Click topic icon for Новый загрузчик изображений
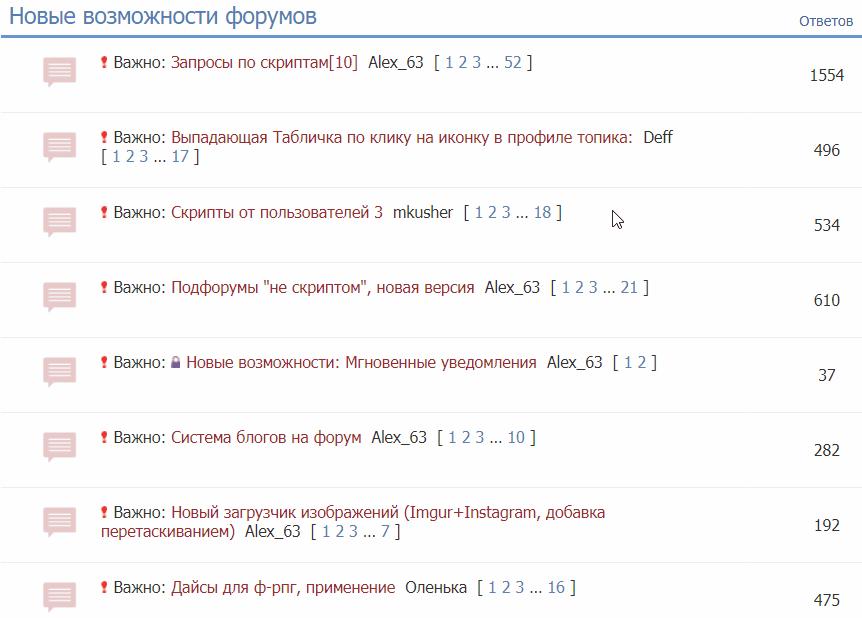 (x=59, y=522)
